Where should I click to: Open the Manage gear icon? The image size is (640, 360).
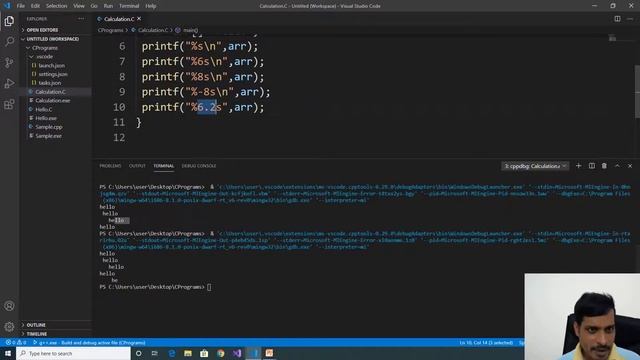[9, 327]
